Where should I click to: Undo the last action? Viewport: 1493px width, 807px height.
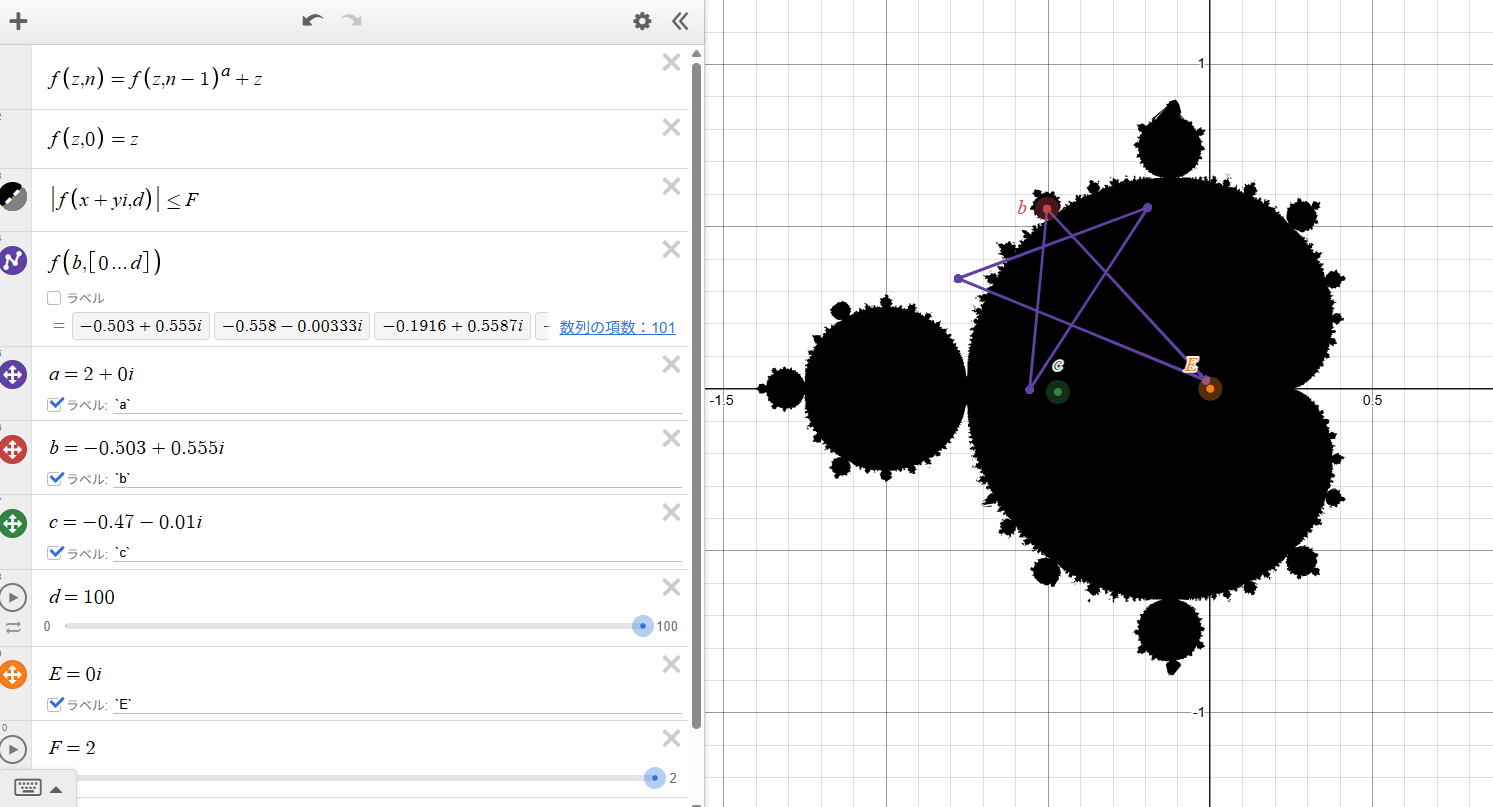tap(311, 20)
